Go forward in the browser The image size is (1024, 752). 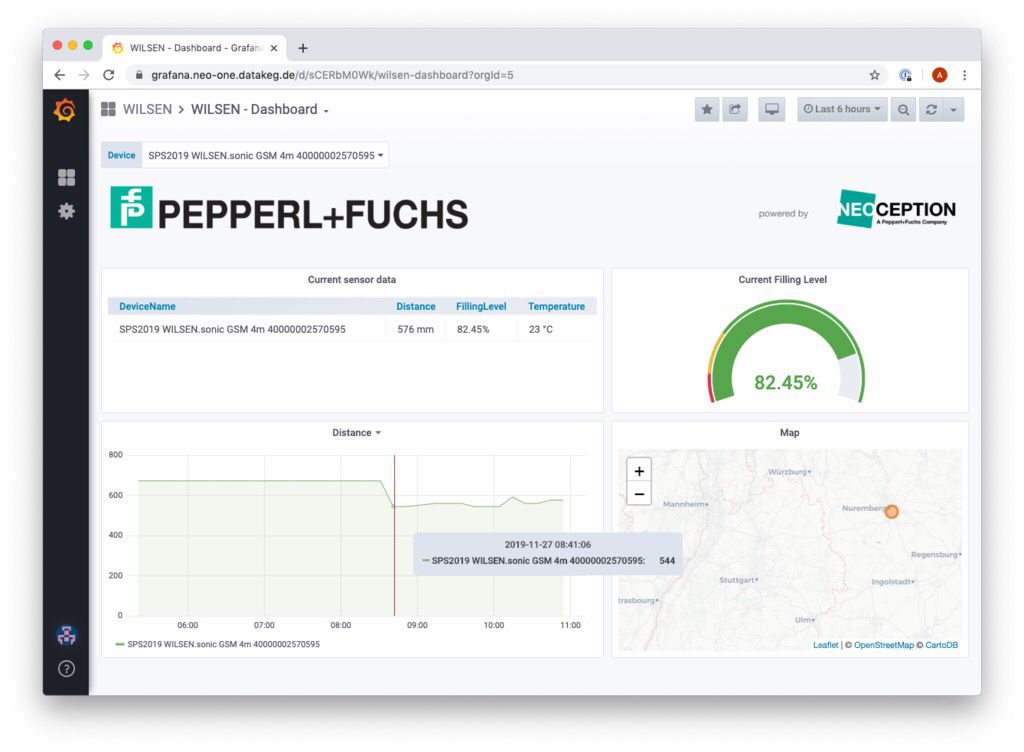tap(84, 75)
